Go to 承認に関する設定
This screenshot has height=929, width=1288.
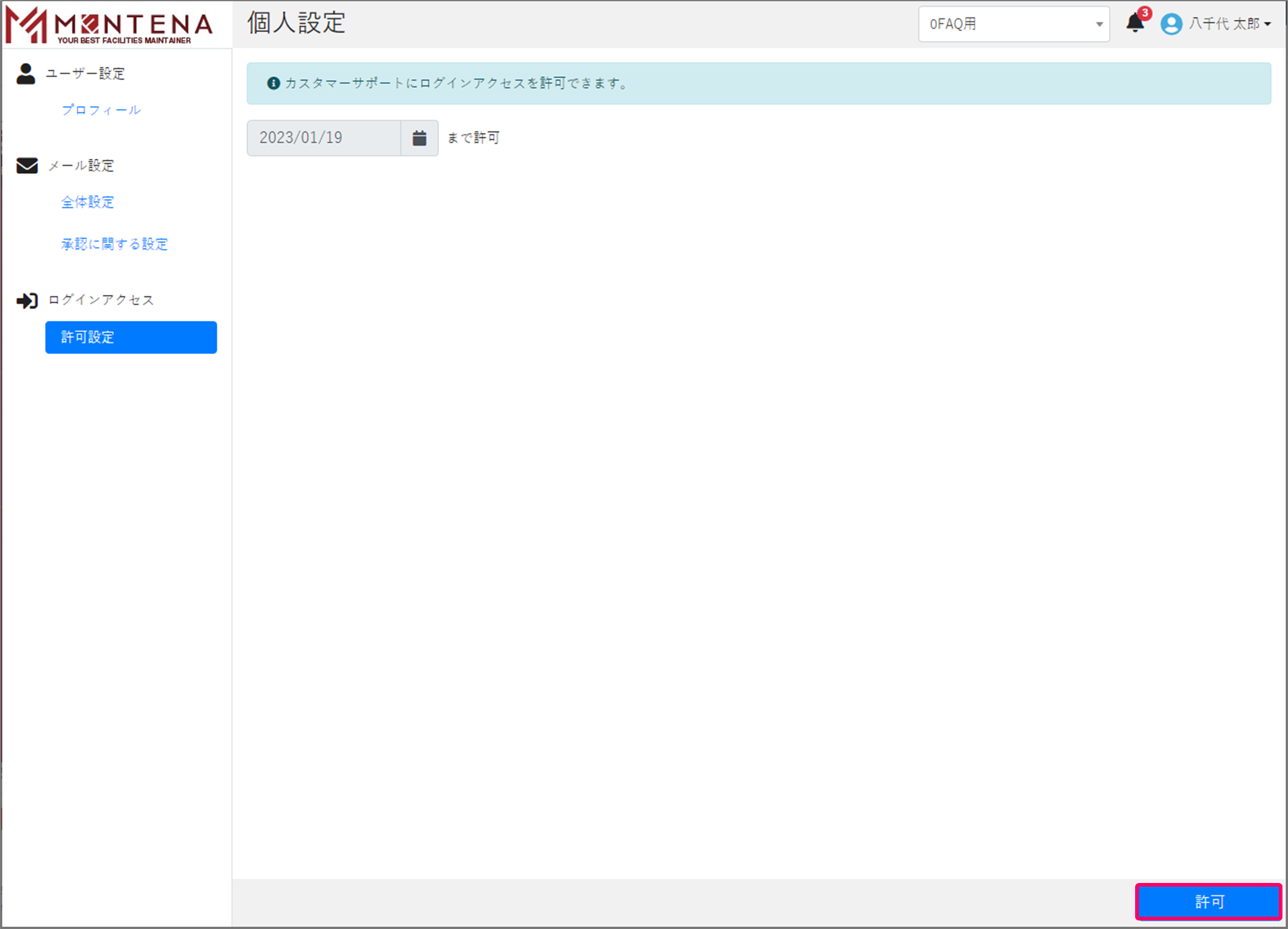(x=114, y=244)
